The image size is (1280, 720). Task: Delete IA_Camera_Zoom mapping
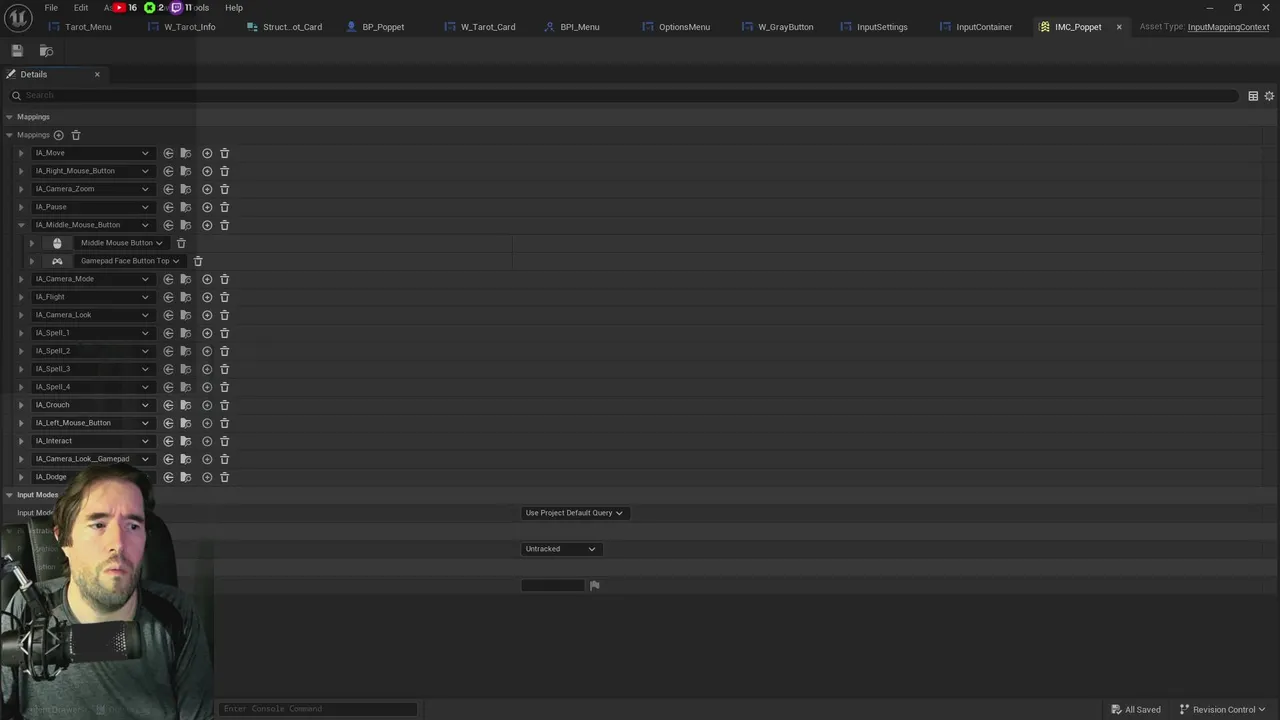point(224,189)
